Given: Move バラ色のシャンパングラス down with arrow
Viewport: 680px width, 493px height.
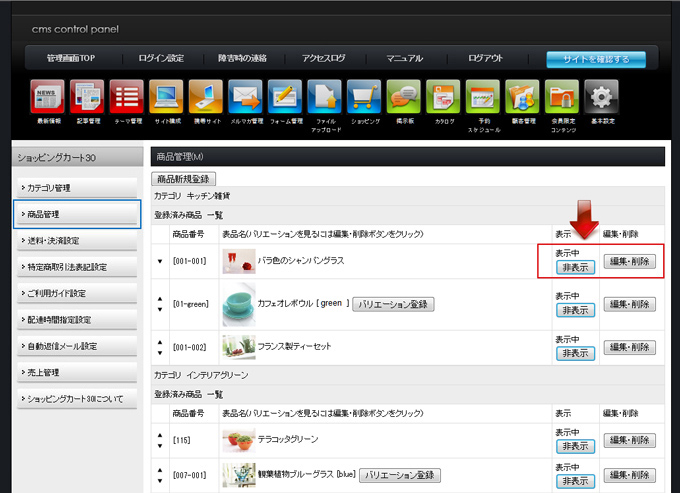Looking at the screenshot, I should tap(161, 261).
